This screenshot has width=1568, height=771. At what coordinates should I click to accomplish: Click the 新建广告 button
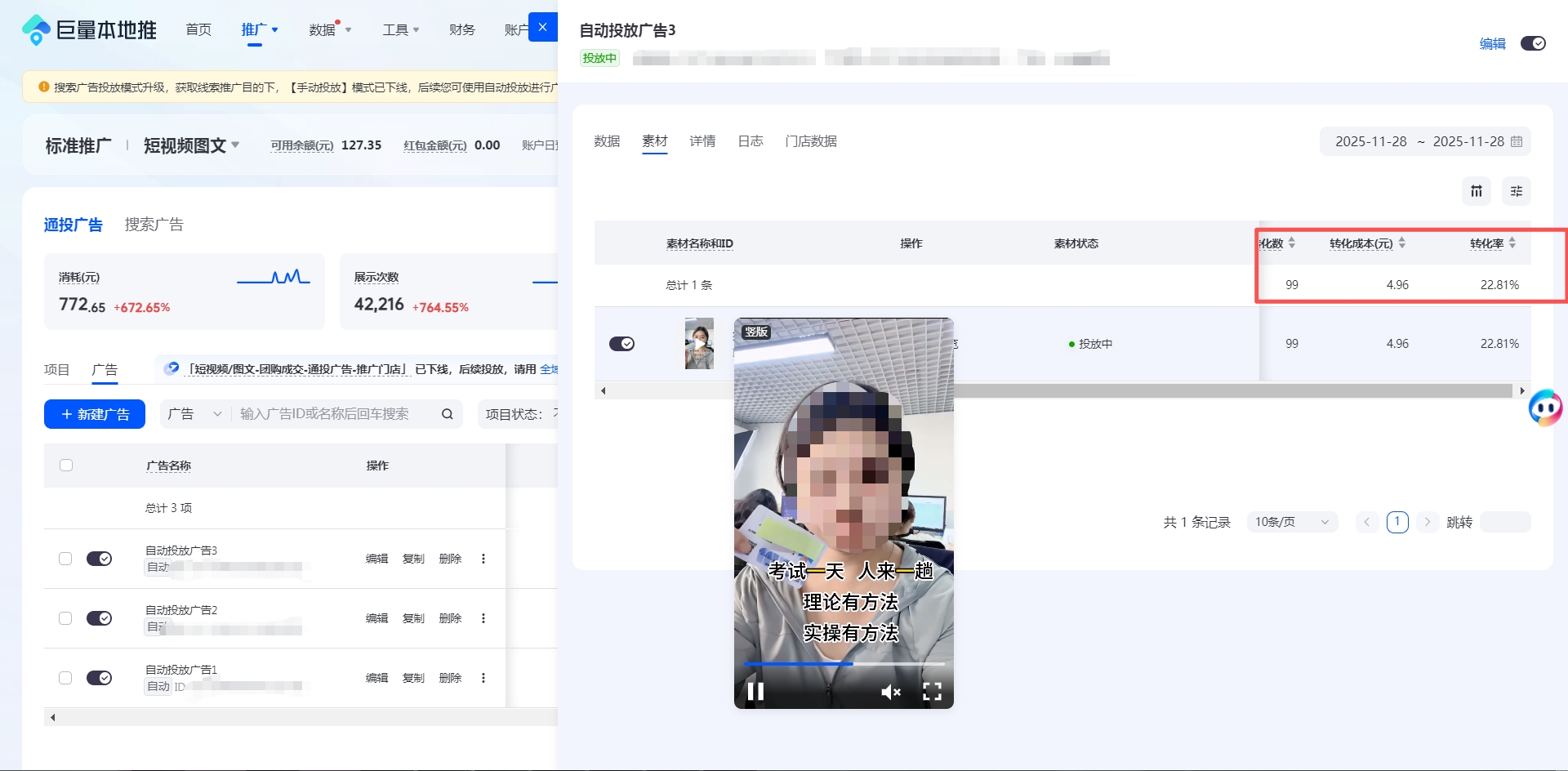(95, 414)
